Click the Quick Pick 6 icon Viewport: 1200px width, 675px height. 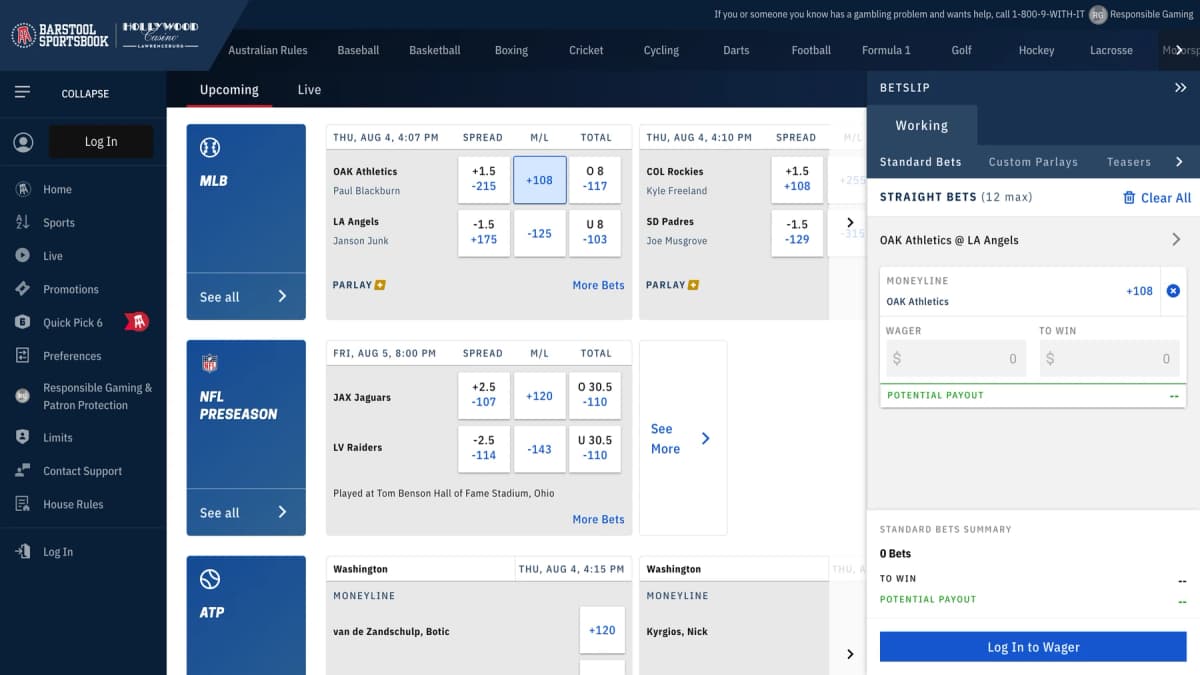22,322
